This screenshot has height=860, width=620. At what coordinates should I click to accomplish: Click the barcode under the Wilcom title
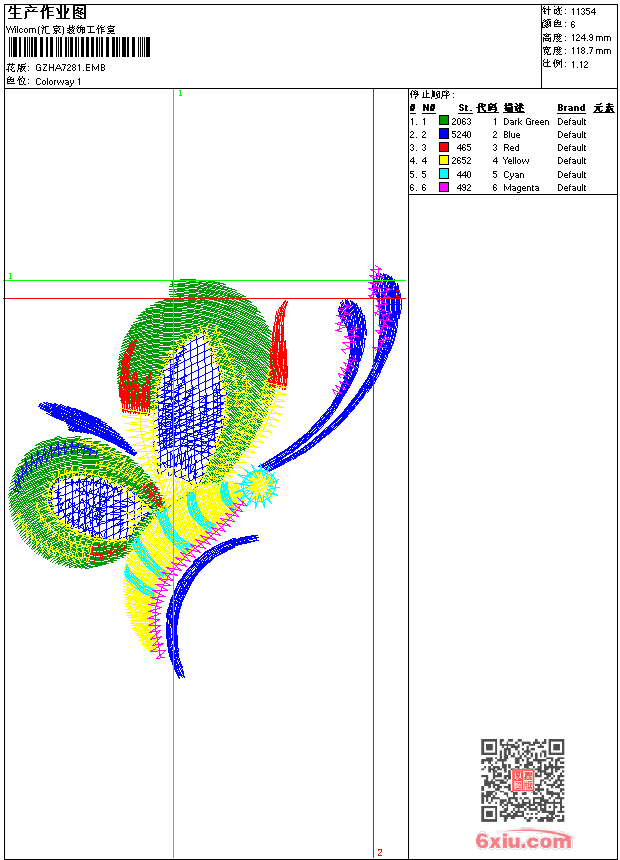pyautogui.click(x=79, y=47)
